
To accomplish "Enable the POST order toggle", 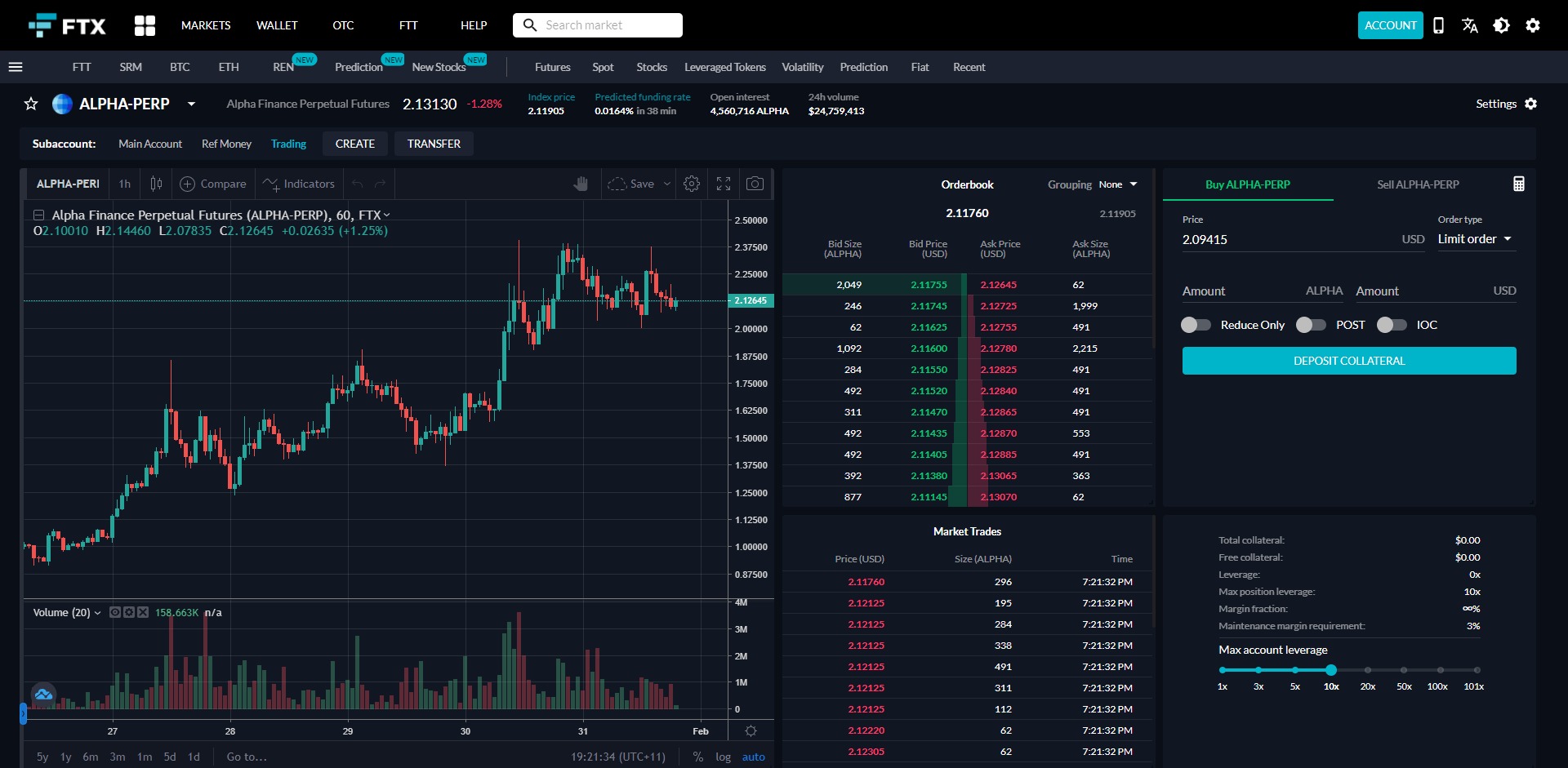I will point(1310,325).
